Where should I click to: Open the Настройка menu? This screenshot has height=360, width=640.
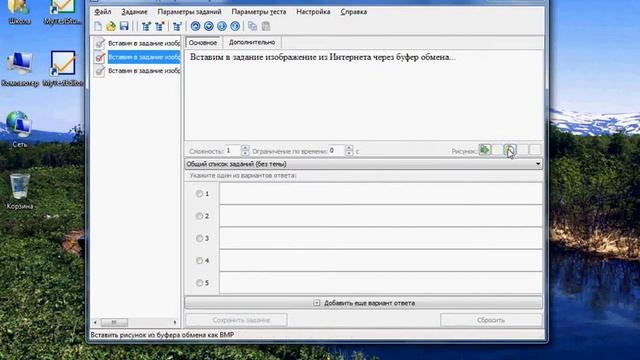313,12
